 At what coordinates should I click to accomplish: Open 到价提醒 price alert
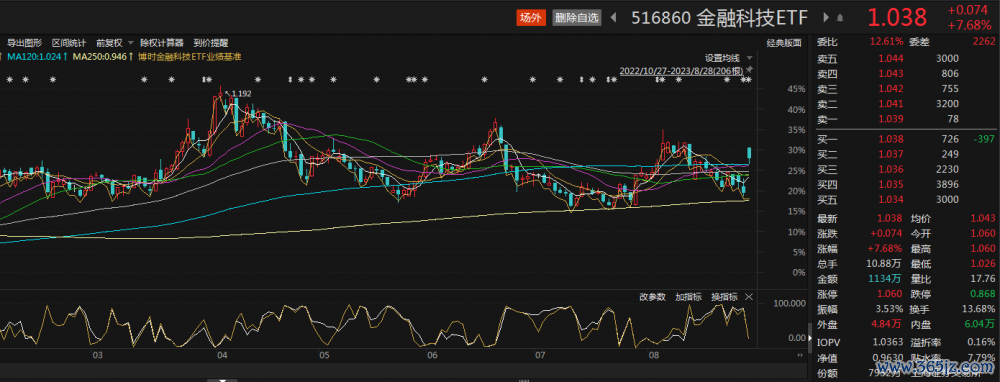pos(210,43)
